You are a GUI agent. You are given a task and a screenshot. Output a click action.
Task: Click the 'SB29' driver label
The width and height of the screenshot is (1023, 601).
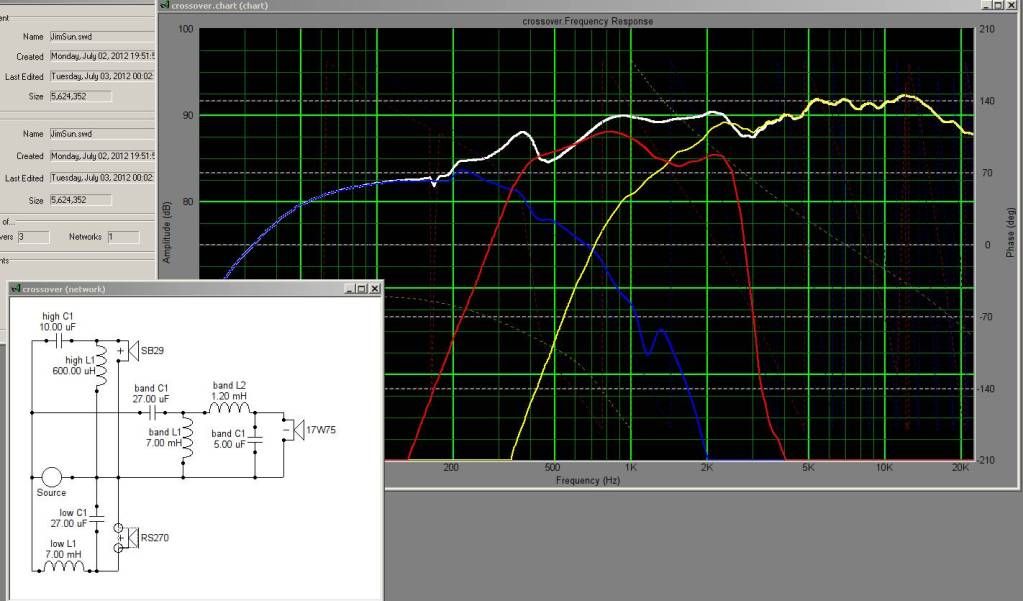152,350
